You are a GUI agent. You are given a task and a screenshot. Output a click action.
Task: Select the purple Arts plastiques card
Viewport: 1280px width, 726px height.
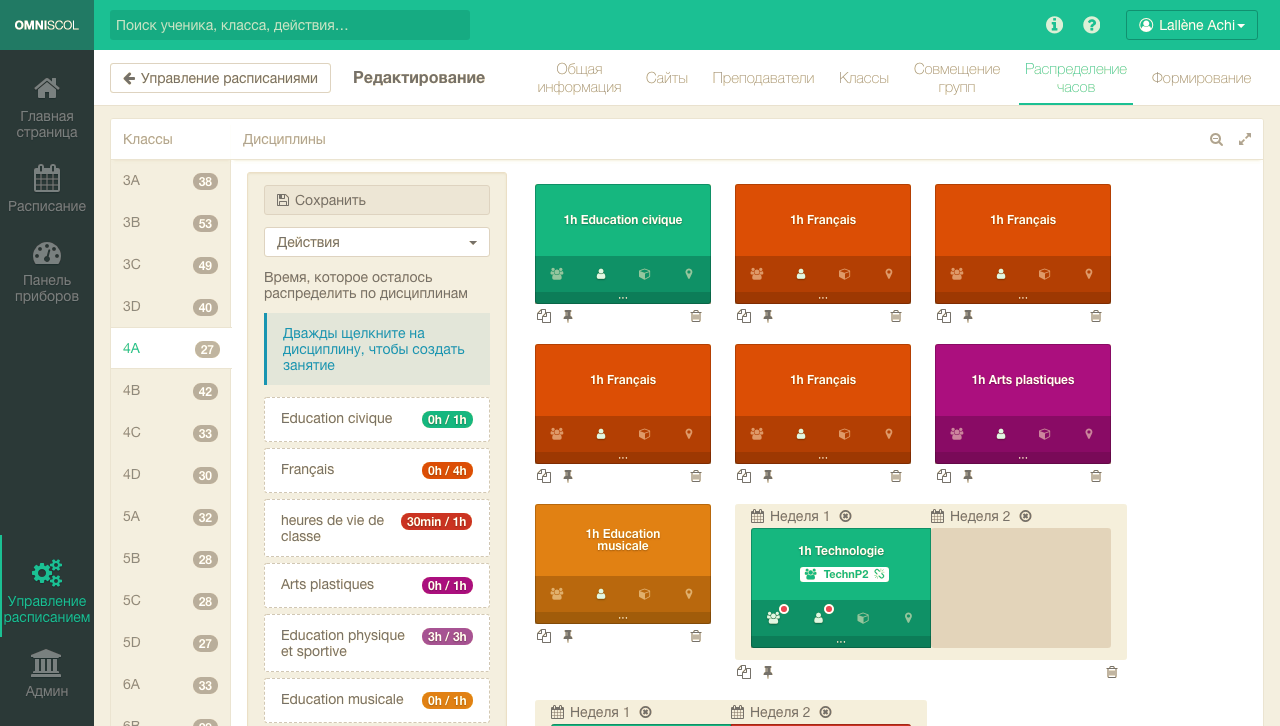tap(1023, 381)
